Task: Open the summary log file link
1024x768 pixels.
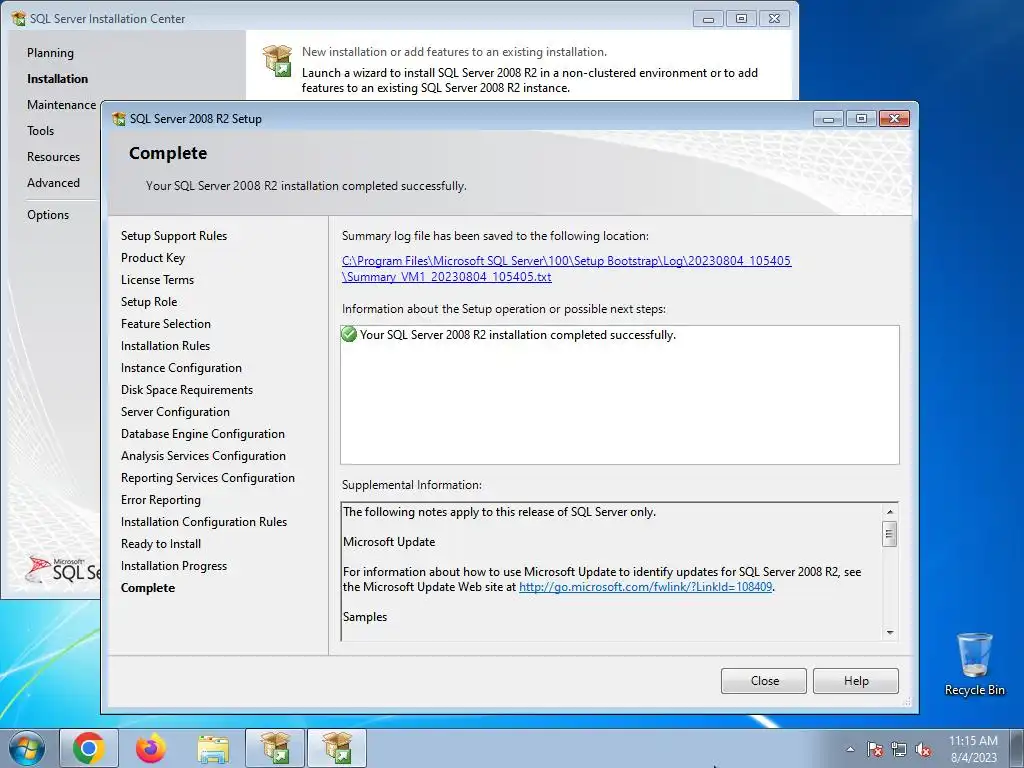Action: point(566,268)
